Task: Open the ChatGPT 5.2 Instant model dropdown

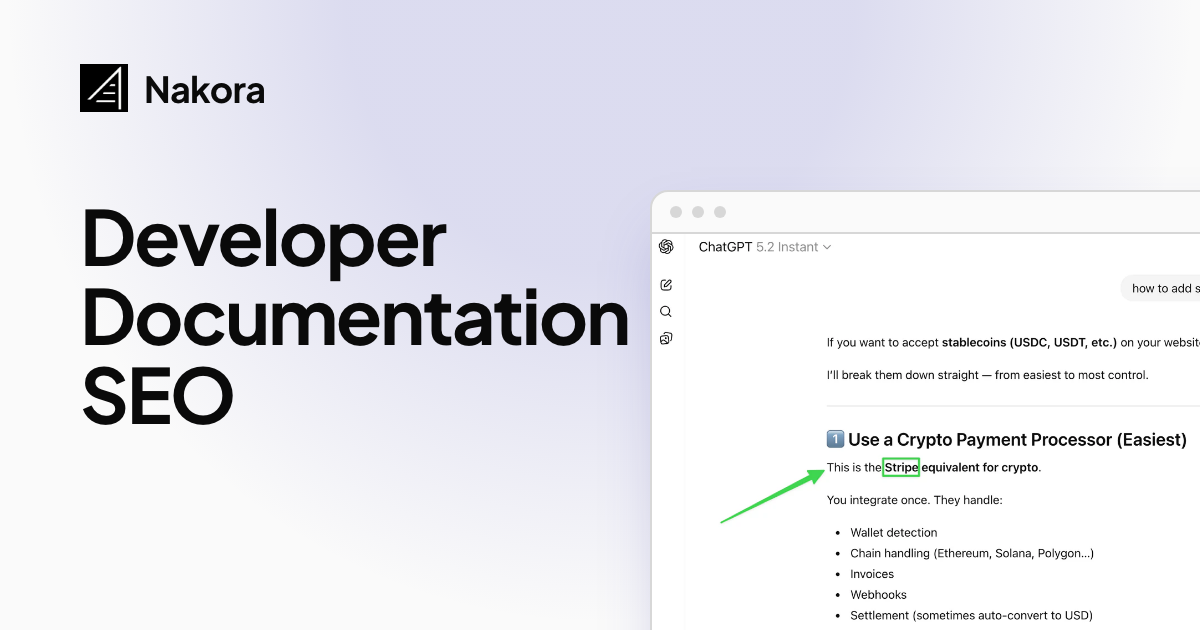Action: tap(765, 247)
